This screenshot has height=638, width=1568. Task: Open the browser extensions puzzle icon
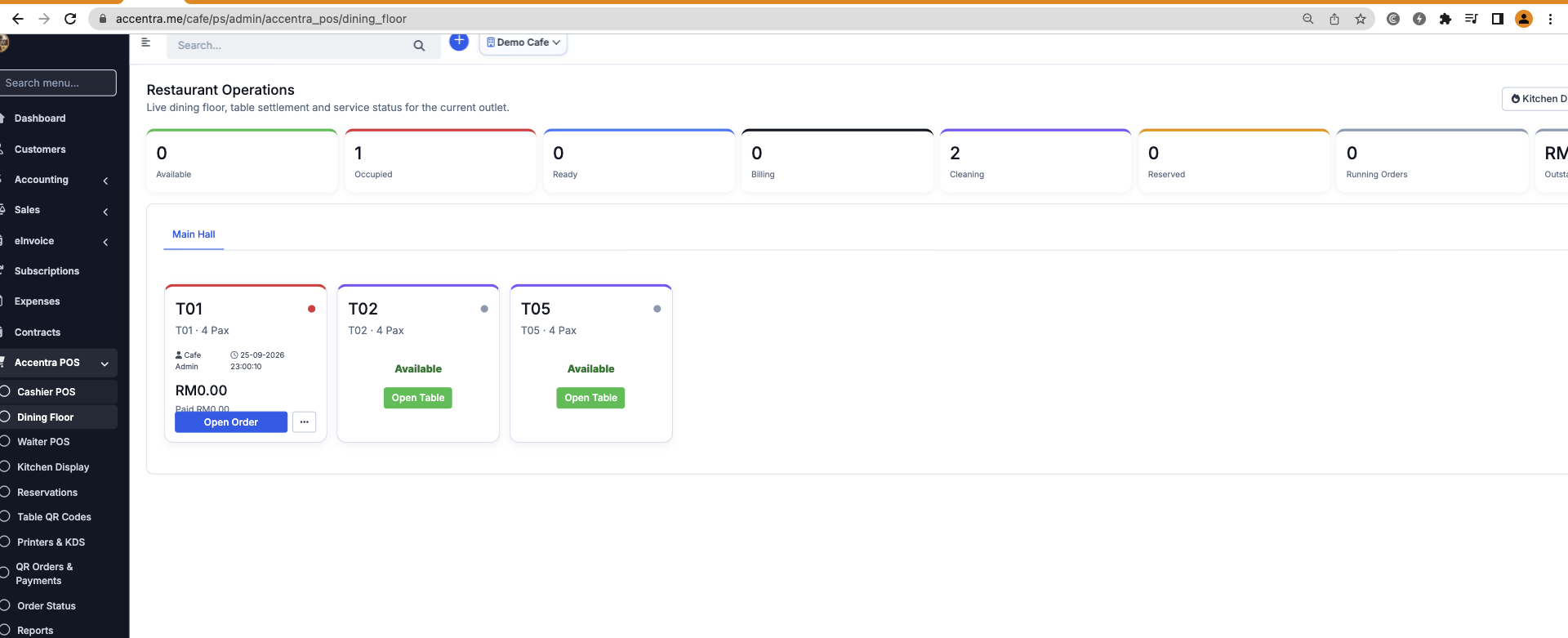[x=1445, y=19]
